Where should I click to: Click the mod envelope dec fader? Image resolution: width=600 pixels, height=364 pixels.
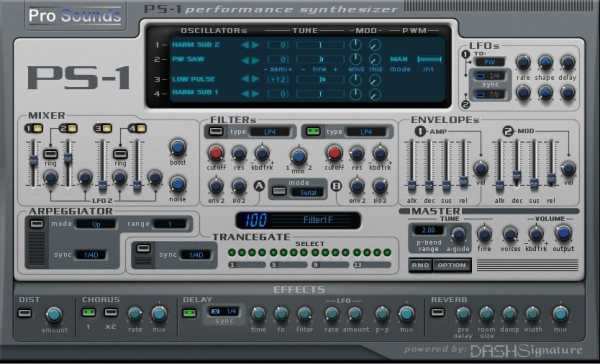(517, 176)
